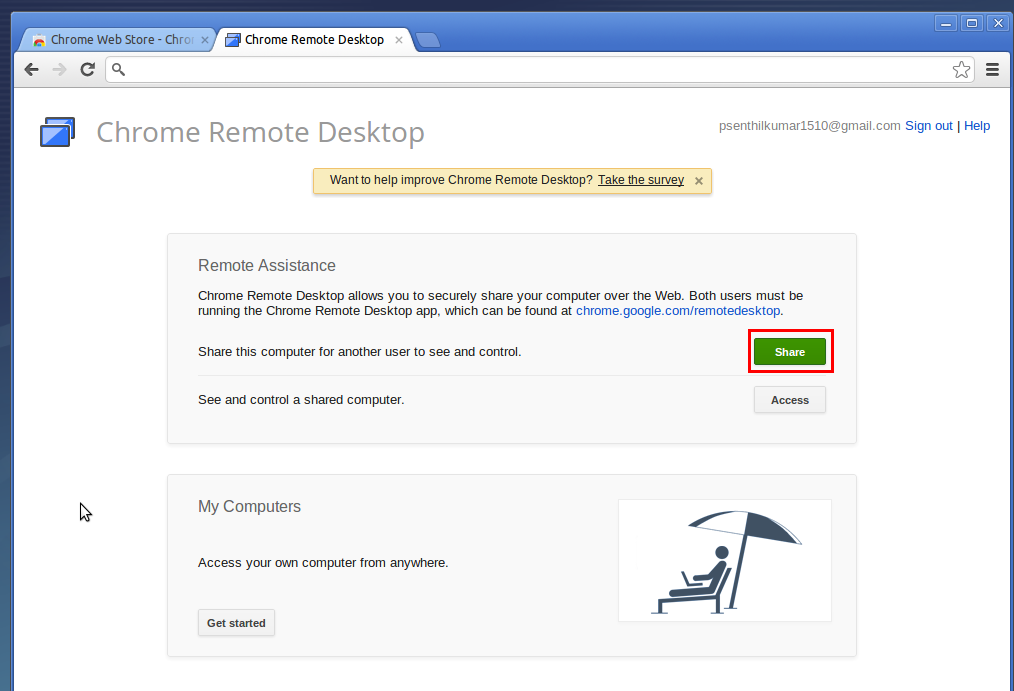This screenshot has height=691, width=1014.
Task: Click the browser back arrow
Action: pos(31,69)
